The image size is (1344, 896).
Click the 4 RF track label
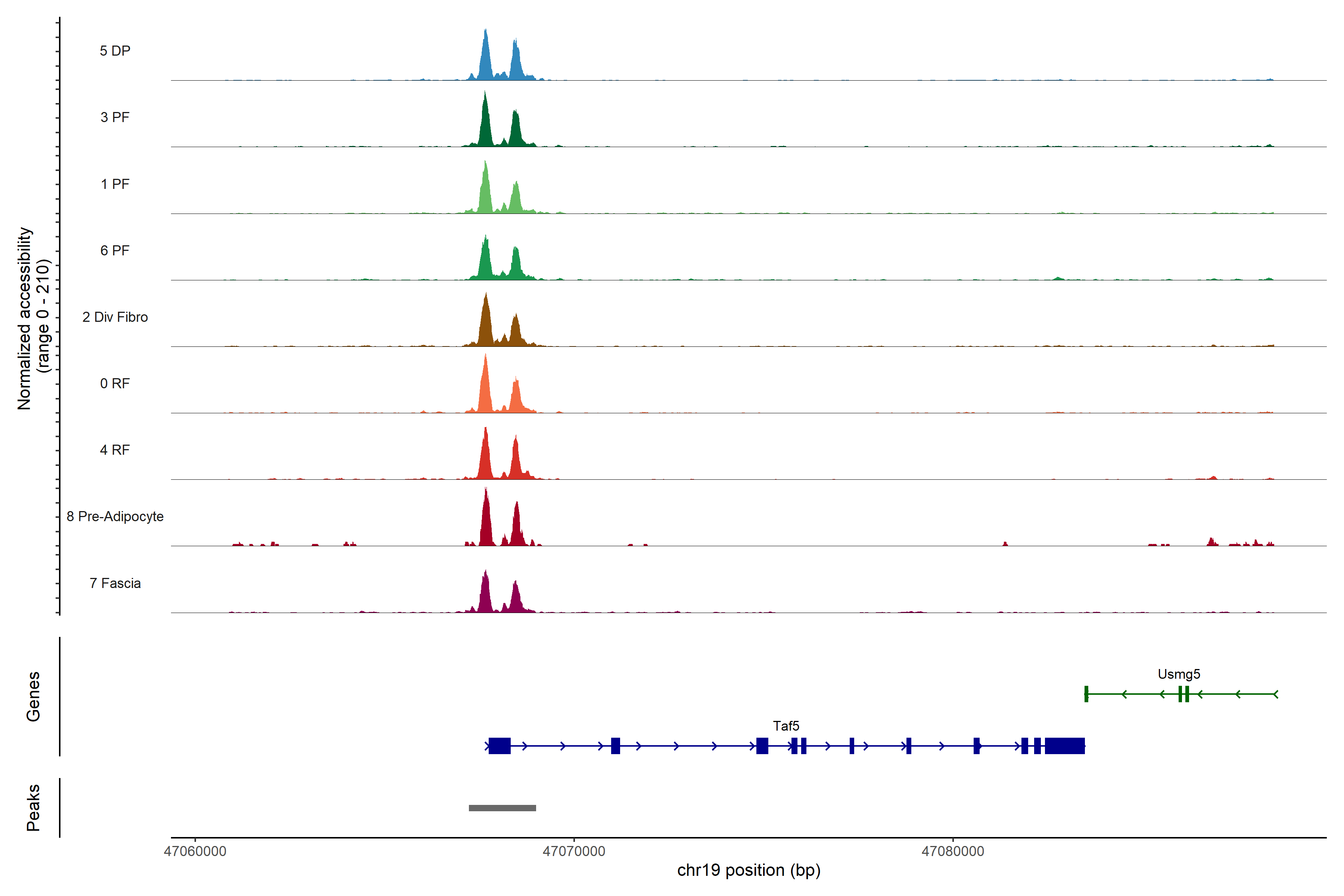click(x=115, y=450)
